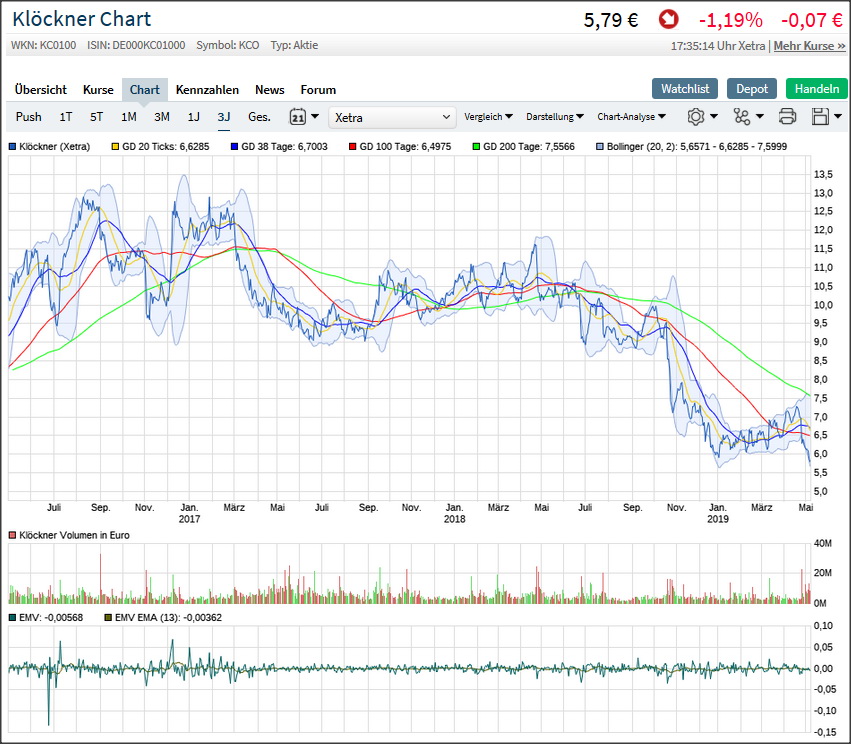Click the -0,07 € change value
The width and height of the screenshot is (851, 744).
(x=812, y=20)
